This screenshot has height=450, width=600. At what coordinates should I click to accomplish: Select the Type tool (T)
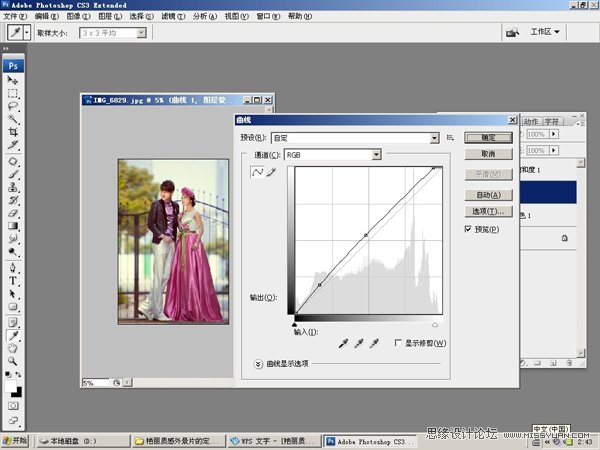pos(13,281)
